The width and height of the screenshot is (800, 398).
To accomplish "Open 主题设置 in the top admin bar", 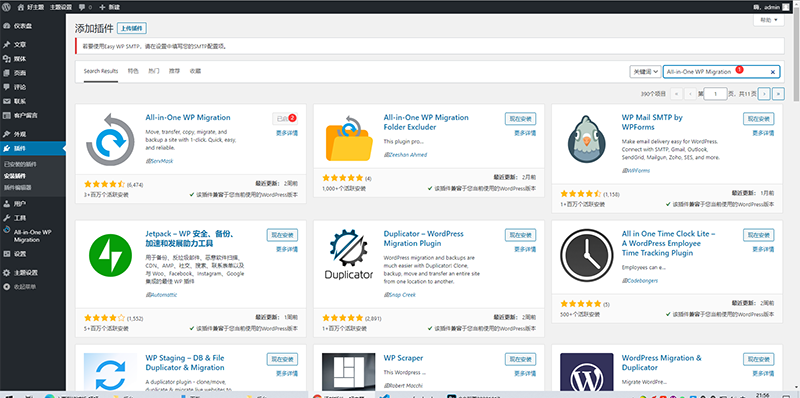I will 62,7.
